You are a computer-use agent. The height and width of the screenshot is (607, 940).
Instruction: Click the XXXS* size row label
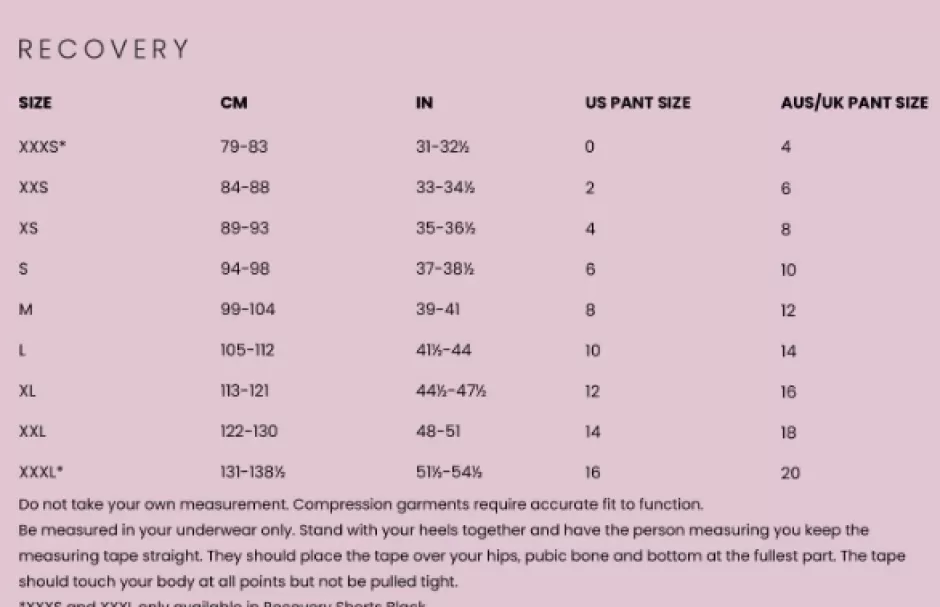click(43, 147)
